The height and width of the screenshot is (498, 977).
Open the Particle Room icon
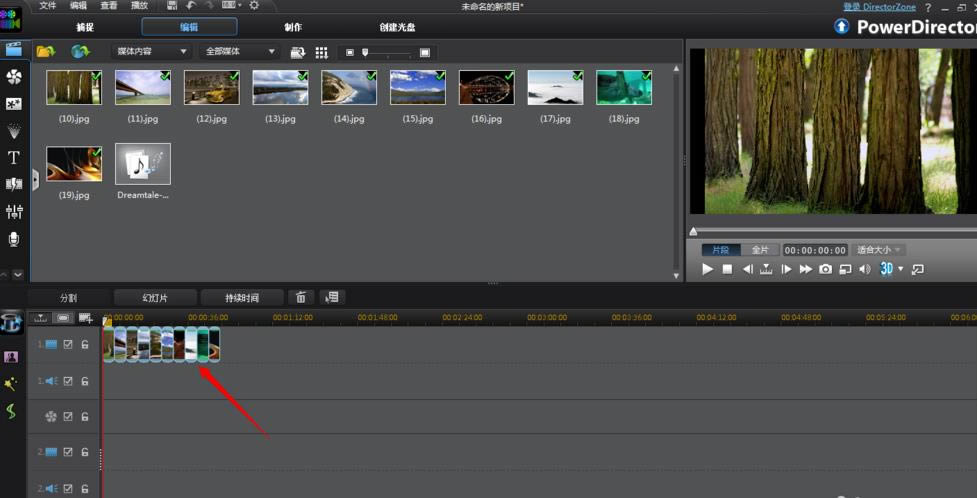point(14,130)
